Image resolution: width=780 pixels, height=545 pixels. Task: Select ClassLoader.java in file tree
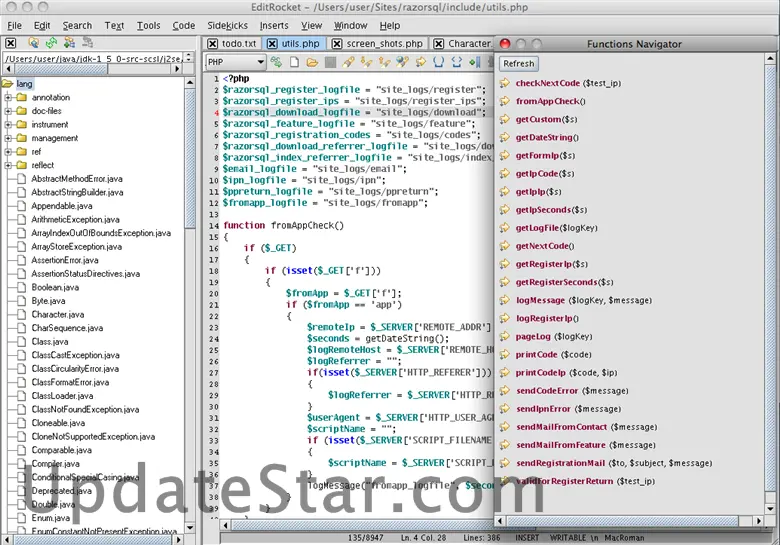click(x=62, y=396)
